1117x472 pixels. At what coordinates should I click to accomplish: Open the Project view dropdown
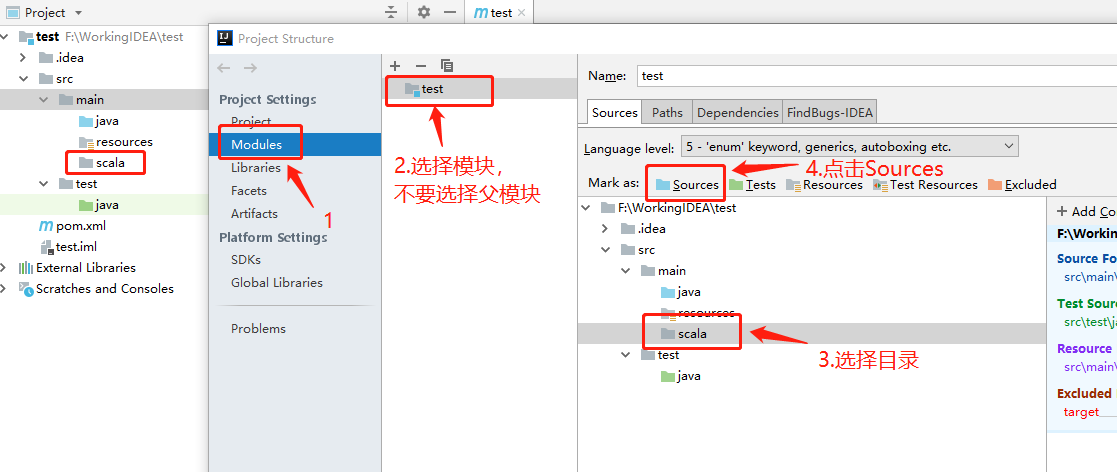pos(78,13)
